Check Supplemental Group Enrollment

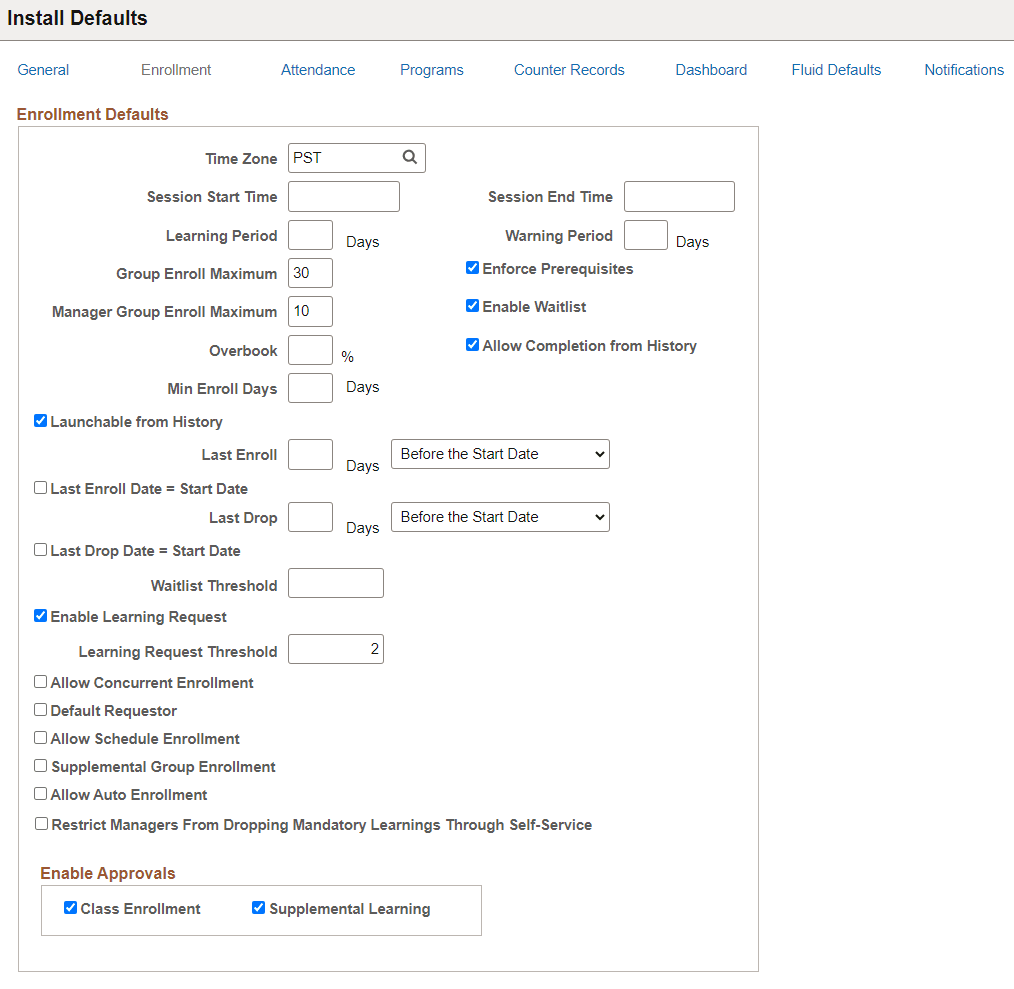(x=40, y=765)
